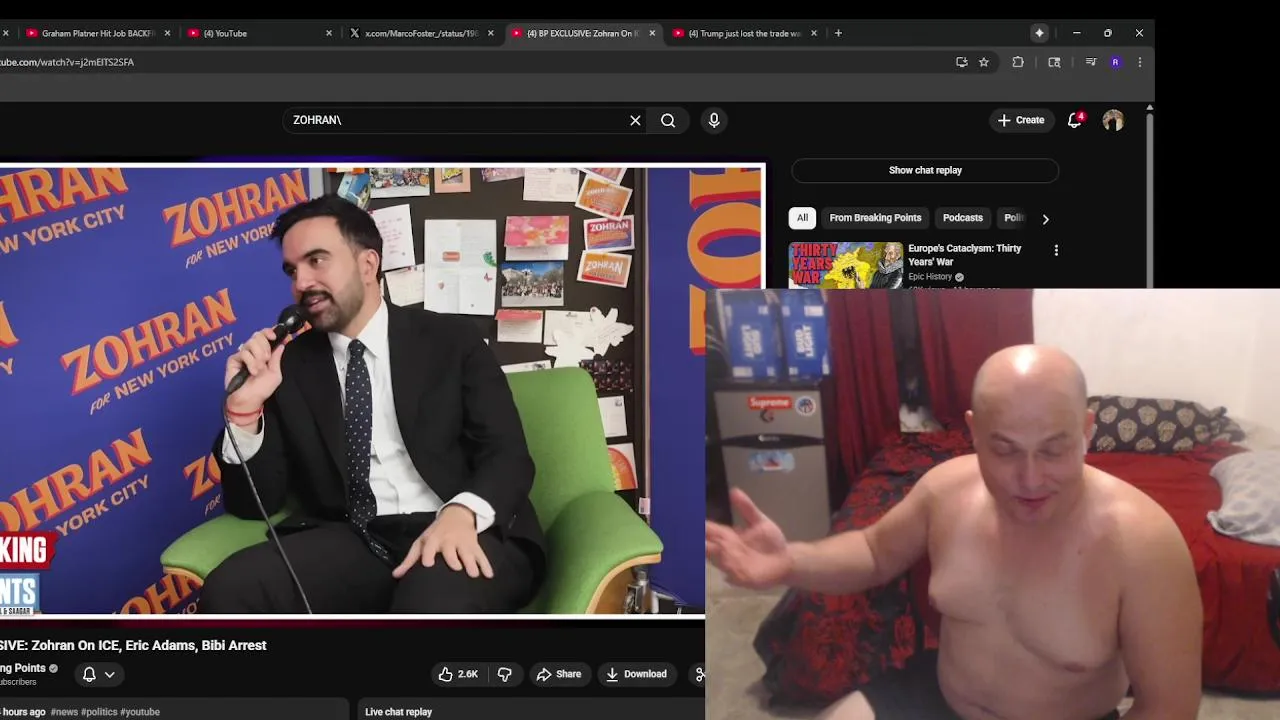The width and height of the screenshot is (1280, 720).
Task: Click the #news hashtag link
Action: pyautogui.click(x=64, y=712)
